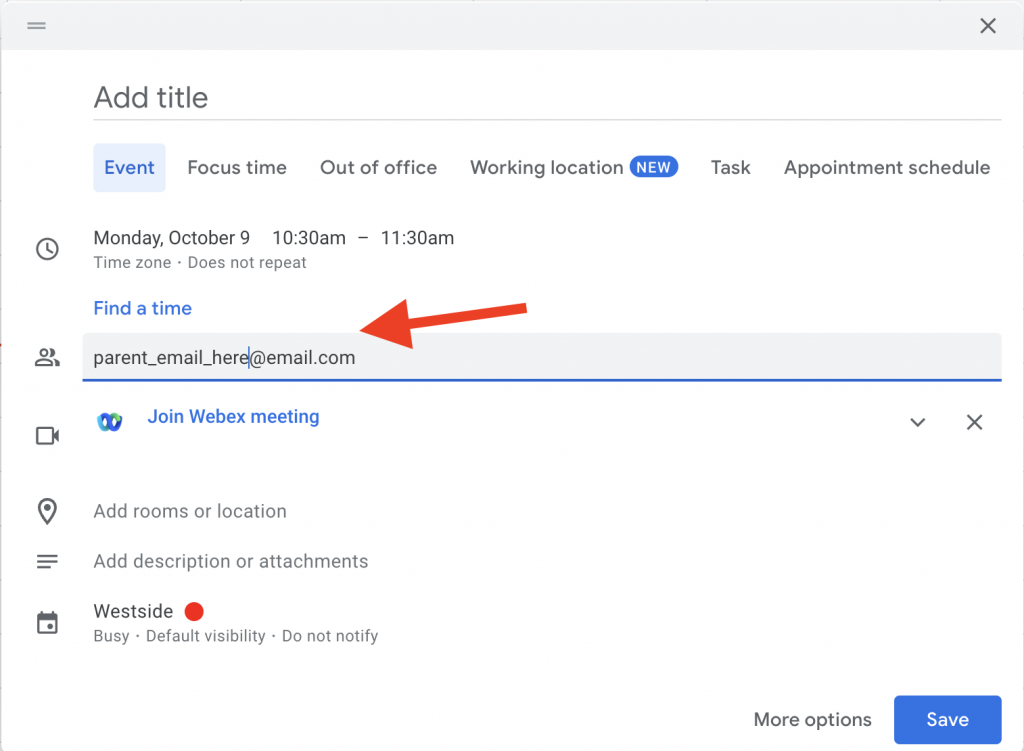Image resolution: width=1024 pixels, height=751 pixels.
Task: Click the location pin icon
Action: (x=47, y=511)
